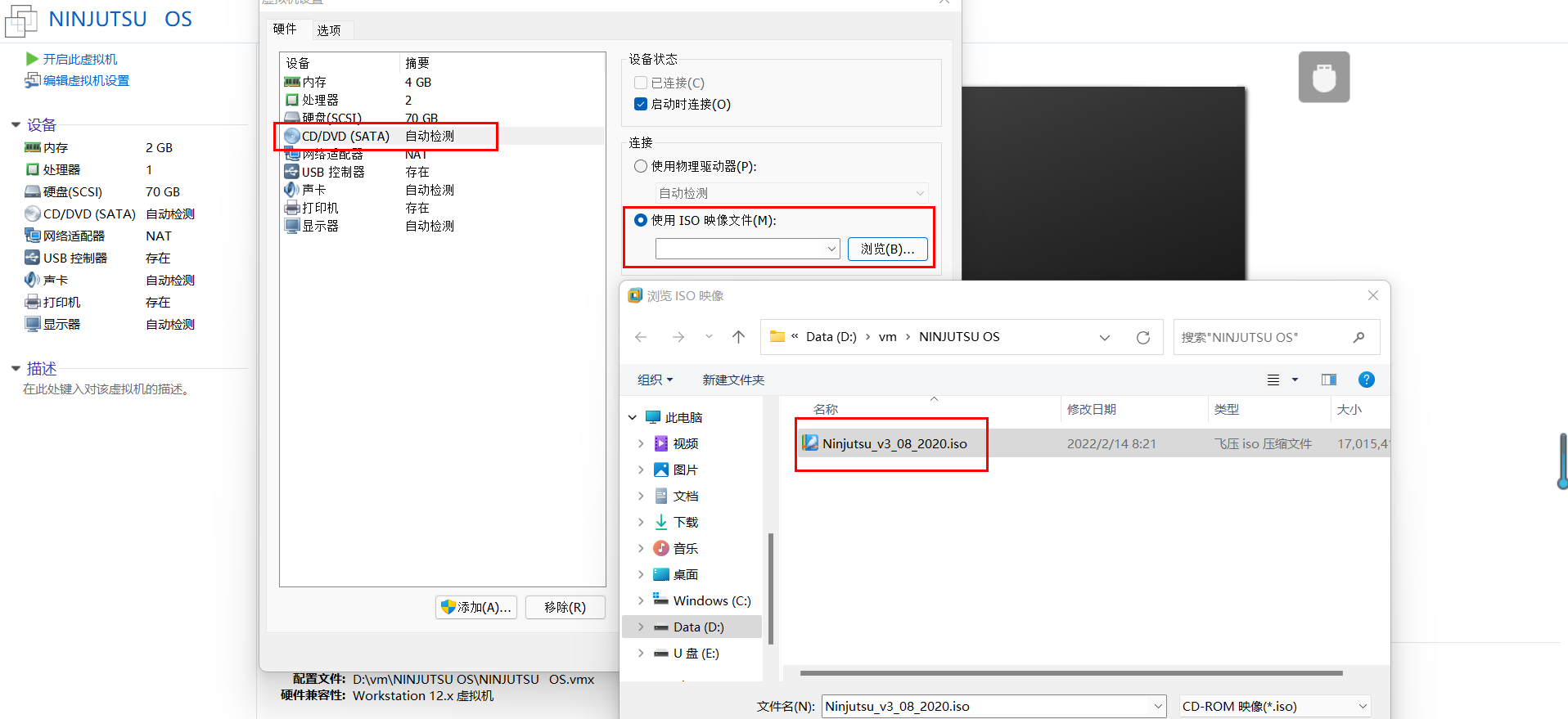Click the CD/DVD (SATA) icon in the main window devices

33,213
